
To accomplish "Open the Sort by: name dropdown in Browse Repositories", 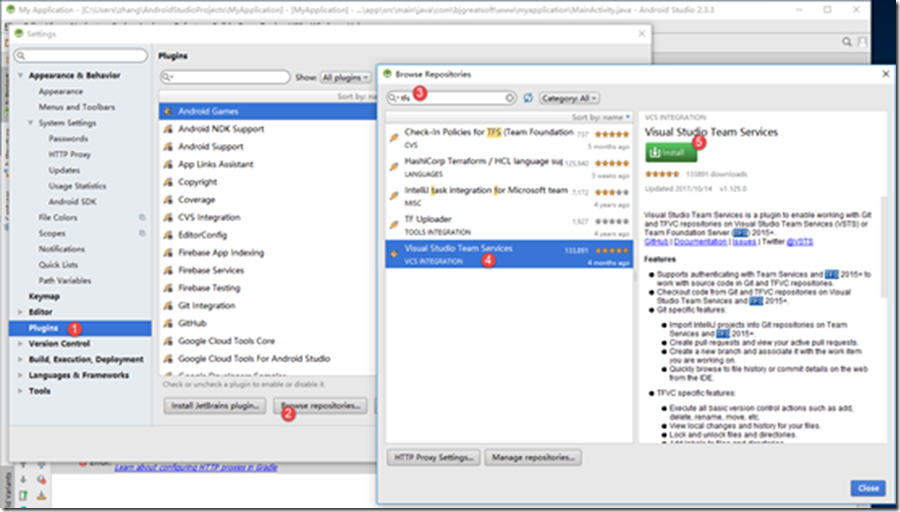I will 600,117.
